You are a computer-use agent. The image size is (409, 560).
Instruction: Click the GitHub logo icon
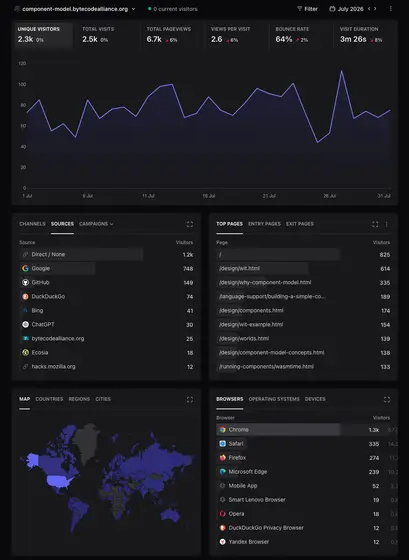click(25, 282)
